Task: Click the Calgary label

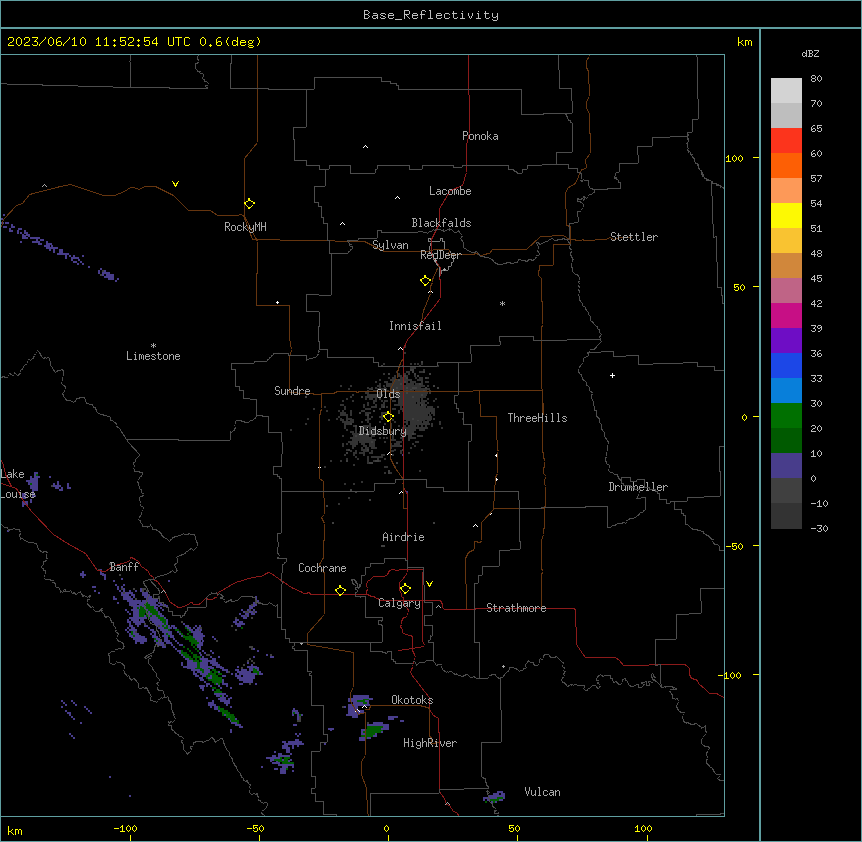Action: tap(399, 603)
